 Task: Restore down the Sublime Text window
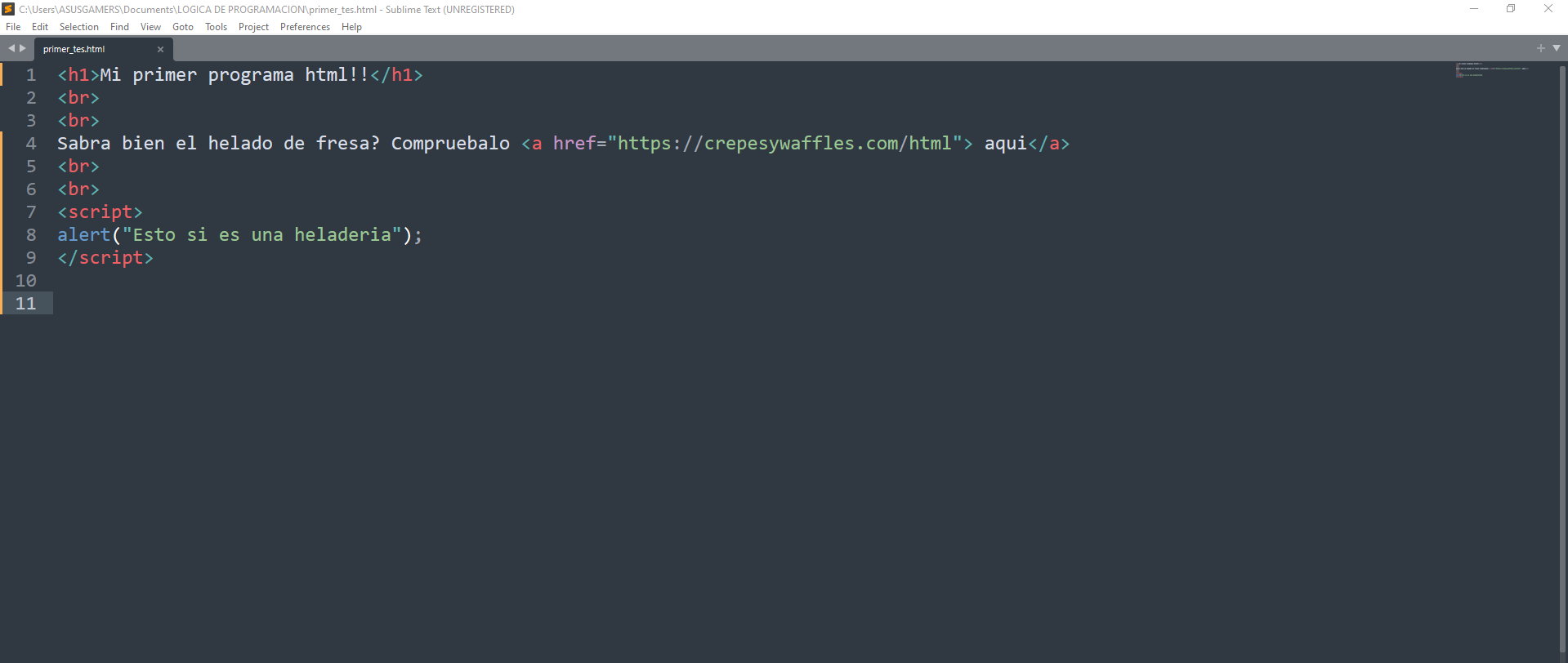[x=1511, y=9]
